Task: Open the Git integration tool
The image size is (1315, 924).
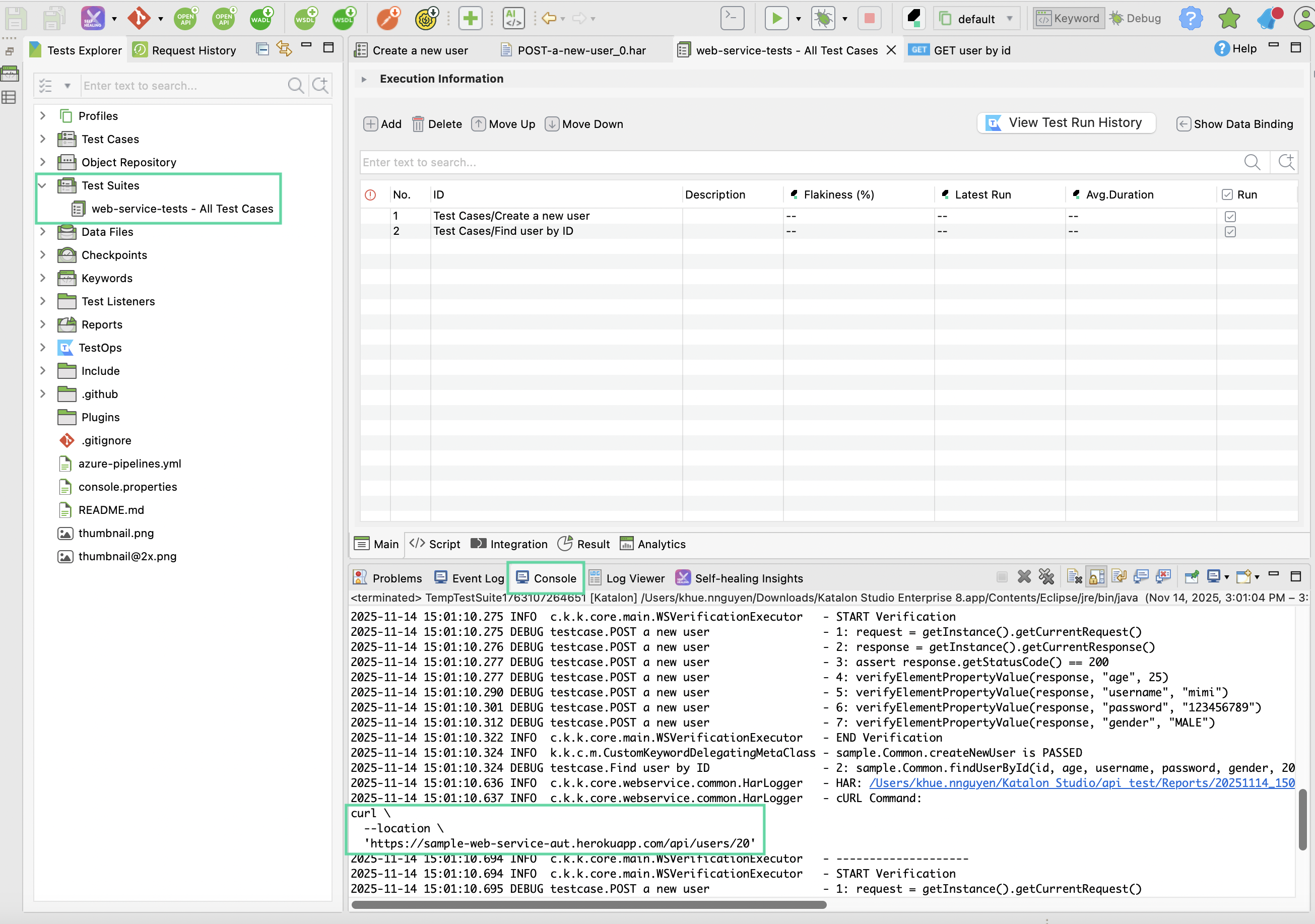Action: click(138, 18)
